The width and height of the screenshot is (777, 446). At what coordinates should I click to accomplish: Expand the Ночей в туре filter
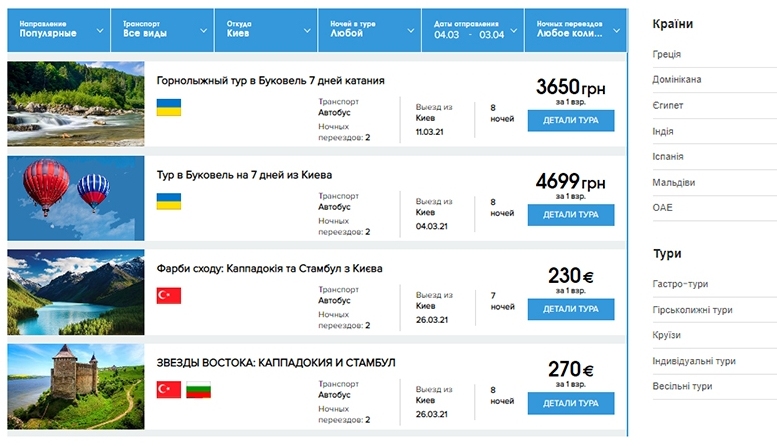tap(370, 30)
